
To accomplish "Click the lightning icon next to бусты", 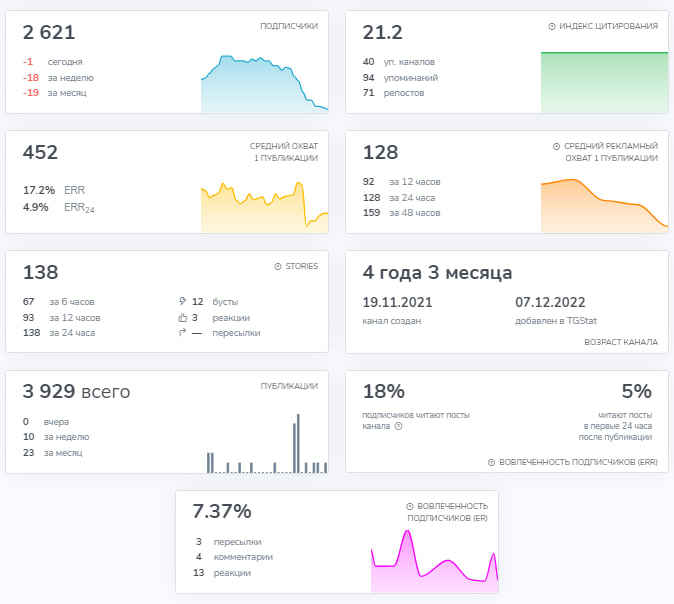I will (x=181, y=301).
